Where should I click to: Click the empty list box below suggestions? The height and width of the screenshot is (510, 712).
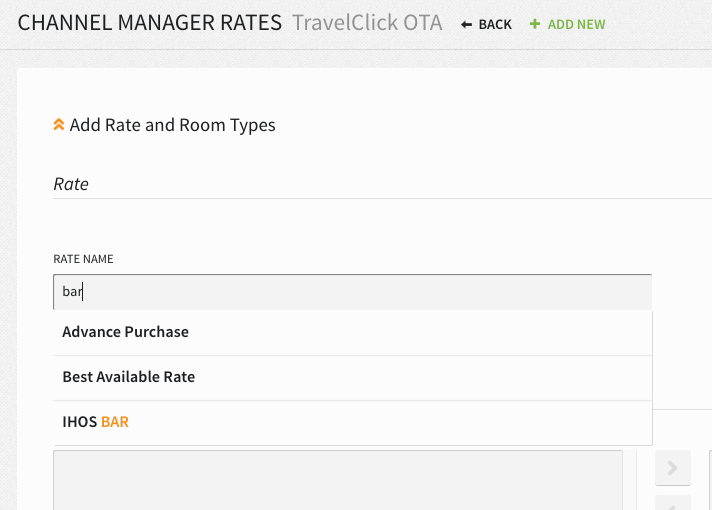pos(338,480)
